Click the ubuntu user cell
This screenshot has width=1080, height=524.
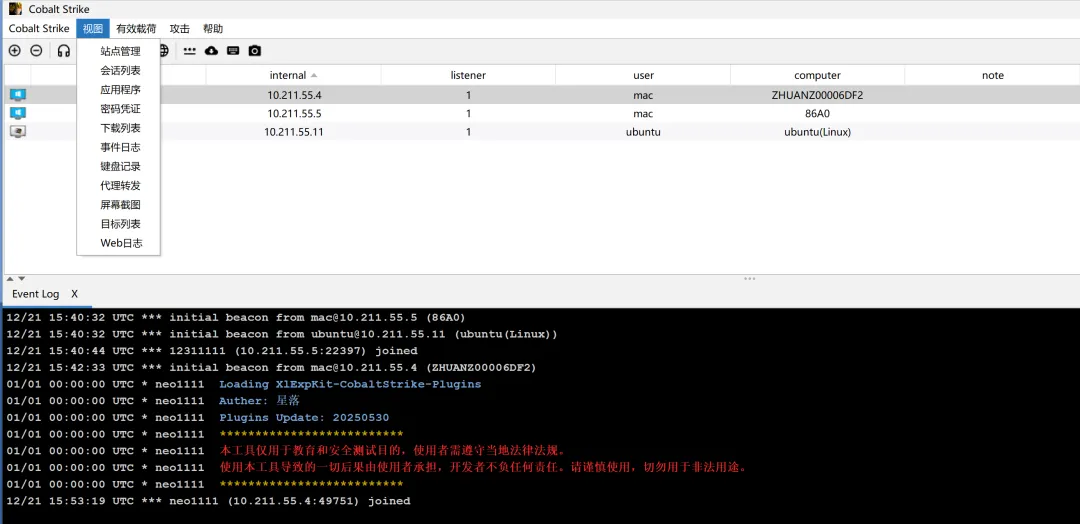click(643, 132)
